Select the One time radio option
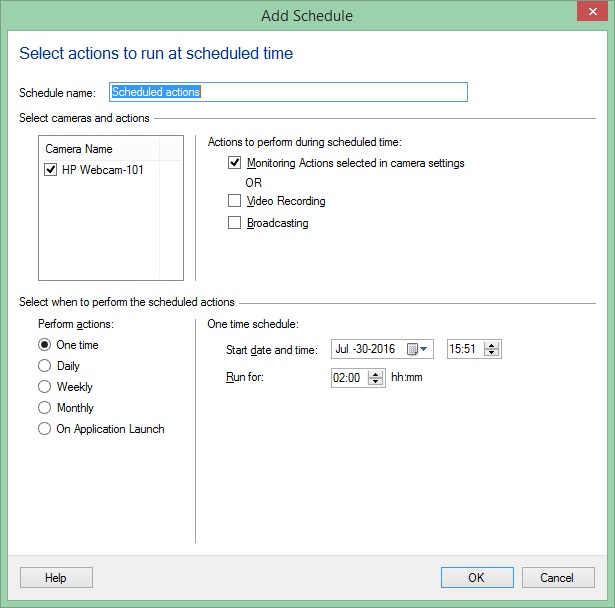615x608 pixels. [44, 345]
